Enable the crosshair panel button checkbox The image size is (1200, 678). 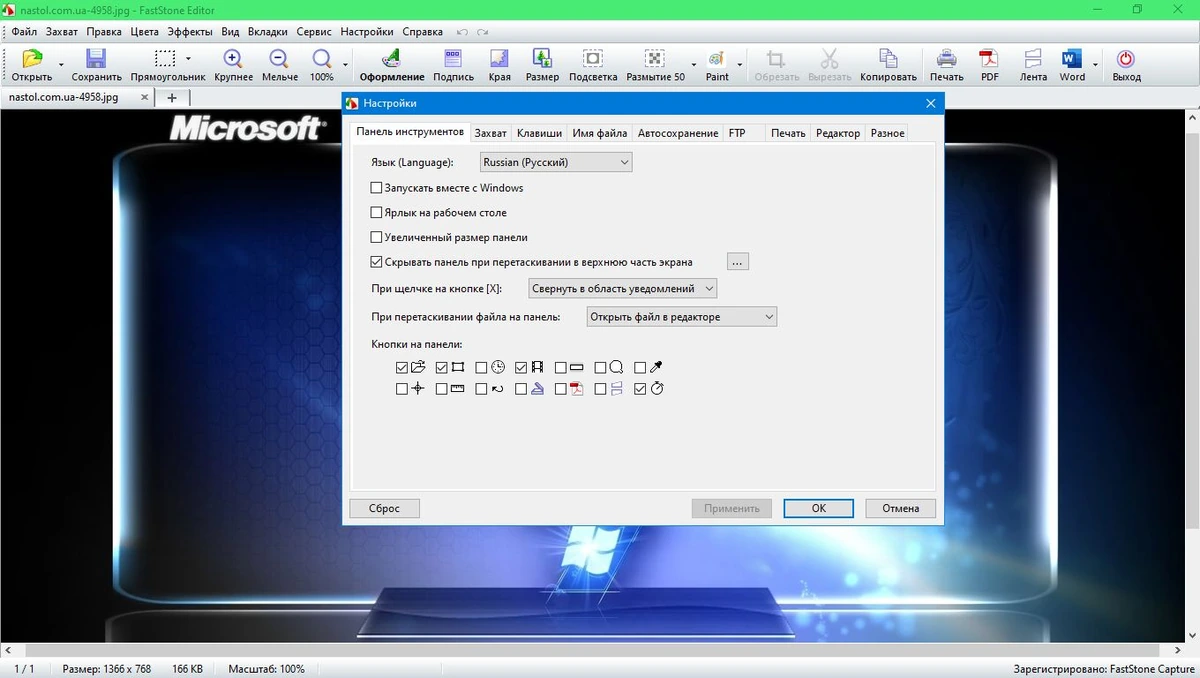(402, 388)
